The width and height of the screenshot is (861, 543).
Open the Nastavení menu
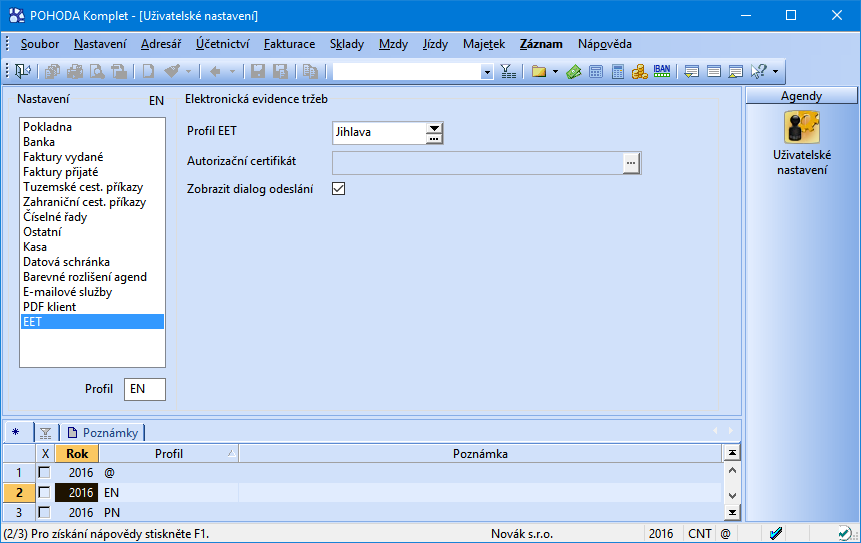coord(100,44)
